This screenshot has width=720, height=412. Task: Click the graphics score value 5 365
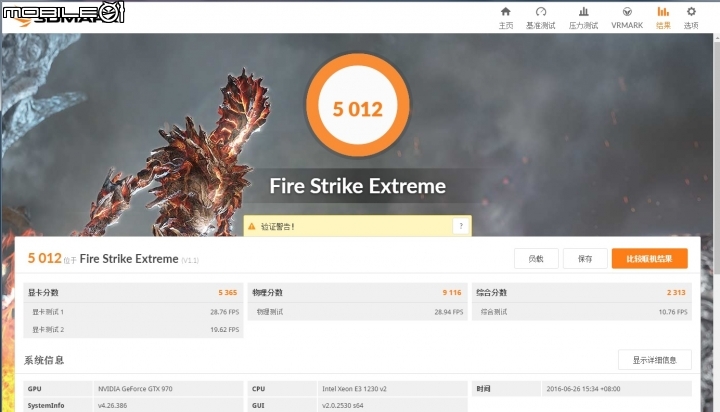pos(227,293)
